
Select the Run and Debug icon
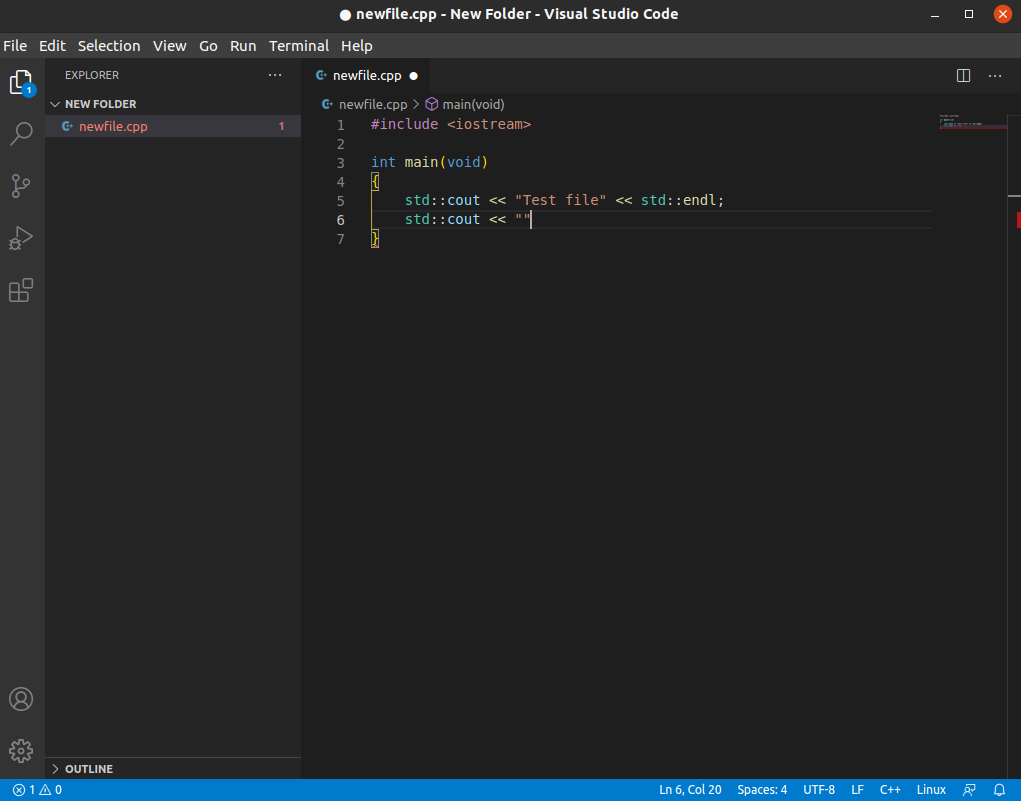[x=21, y=238]
